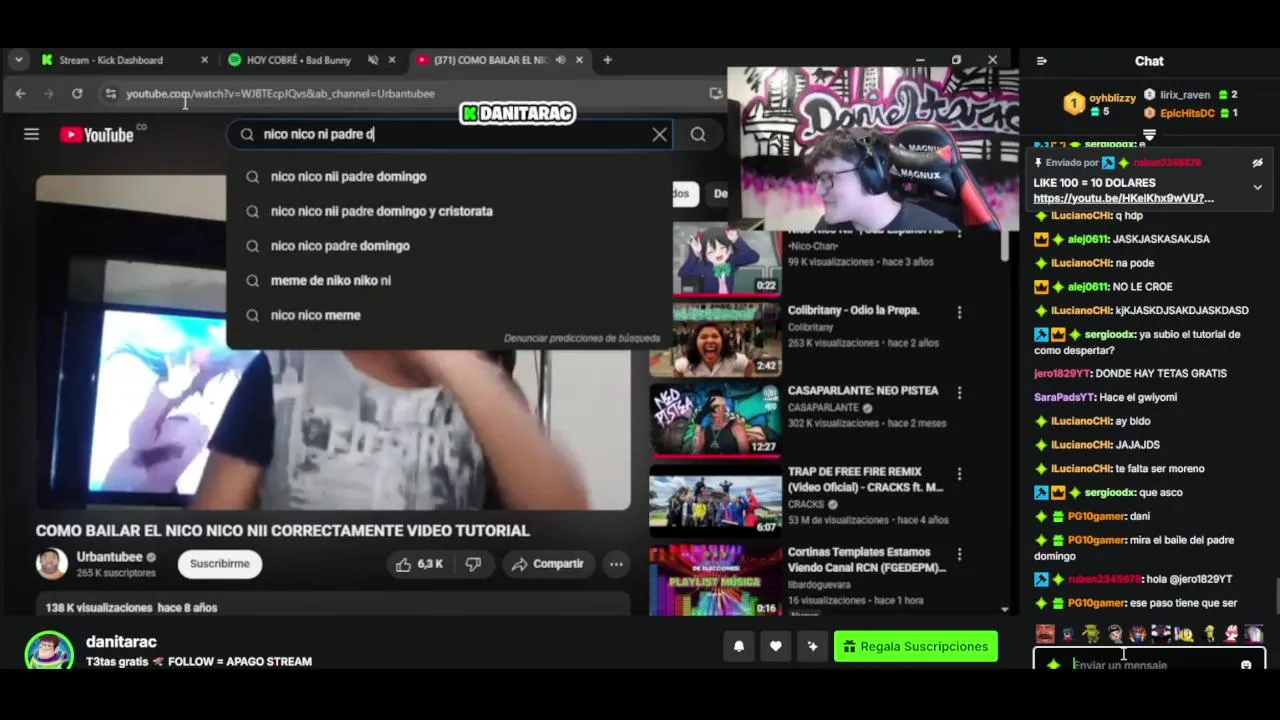This screenshot has width=1280, height=720.
Task: Click the danitarac streamer name
Action: pyautogui.click(x=121, y=642)
